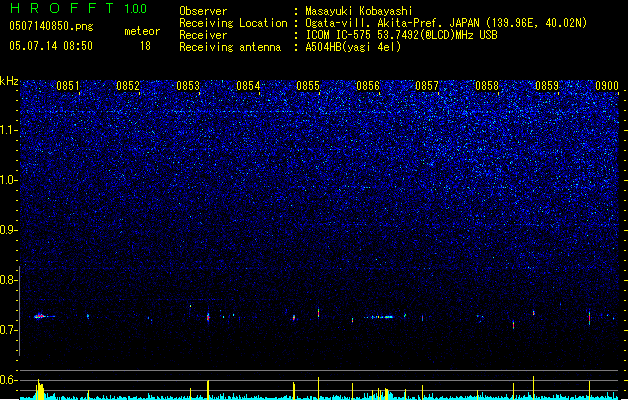
Task: Click the Receiver label
Action: 203,35
